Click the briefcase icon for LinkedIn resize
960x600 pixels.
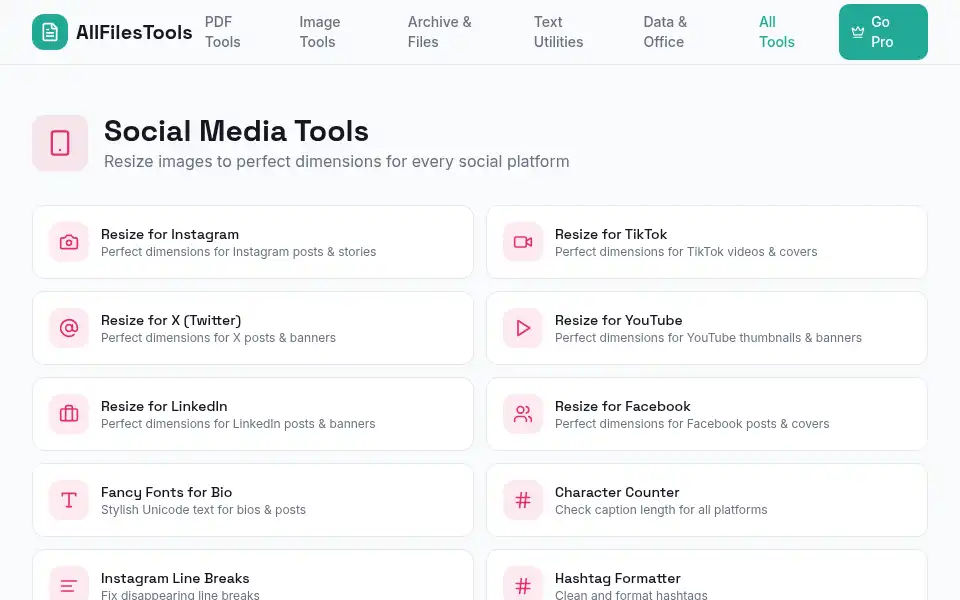[x=69, y=414]
